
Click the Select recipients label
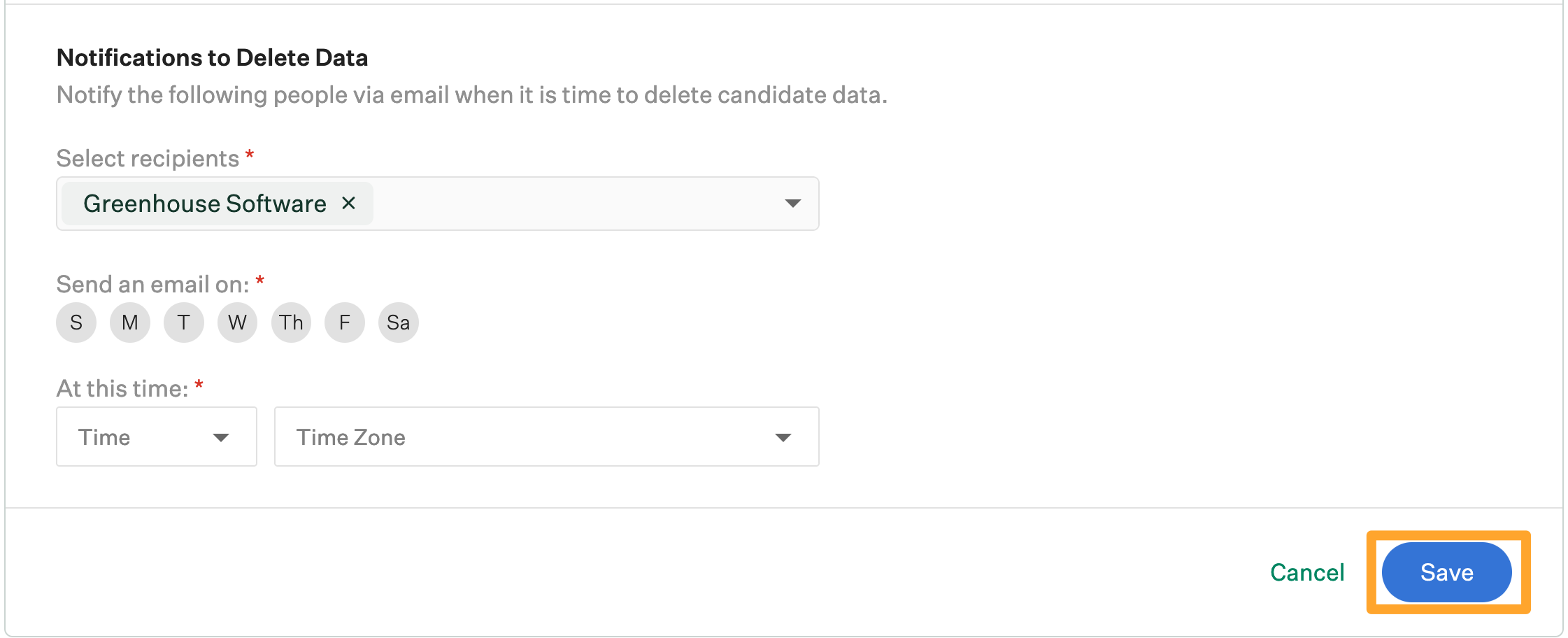(148, 159)
